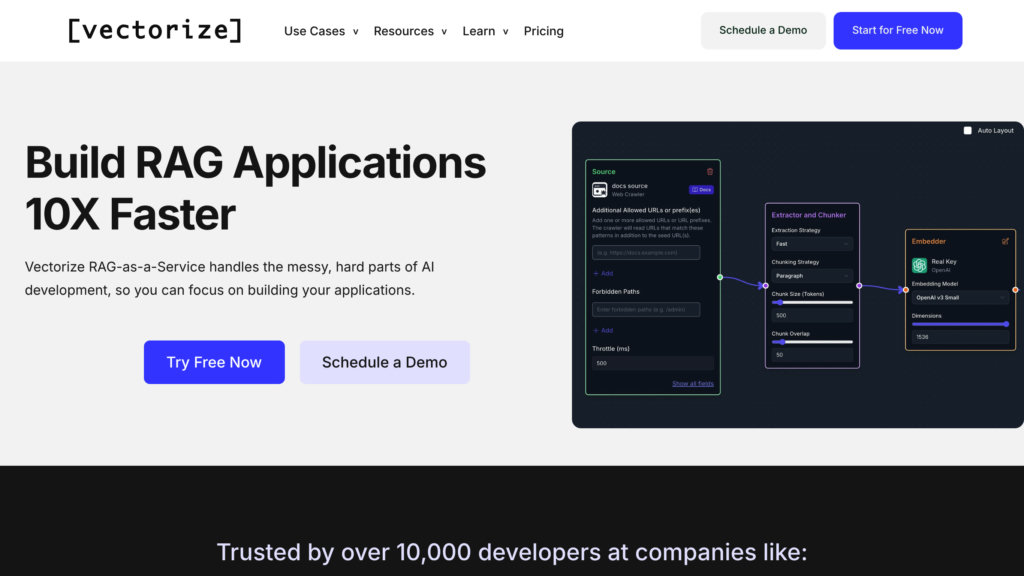Click the Vectorize logo in the header
The image size is (1024, 576).
click(x=155, y=30)
